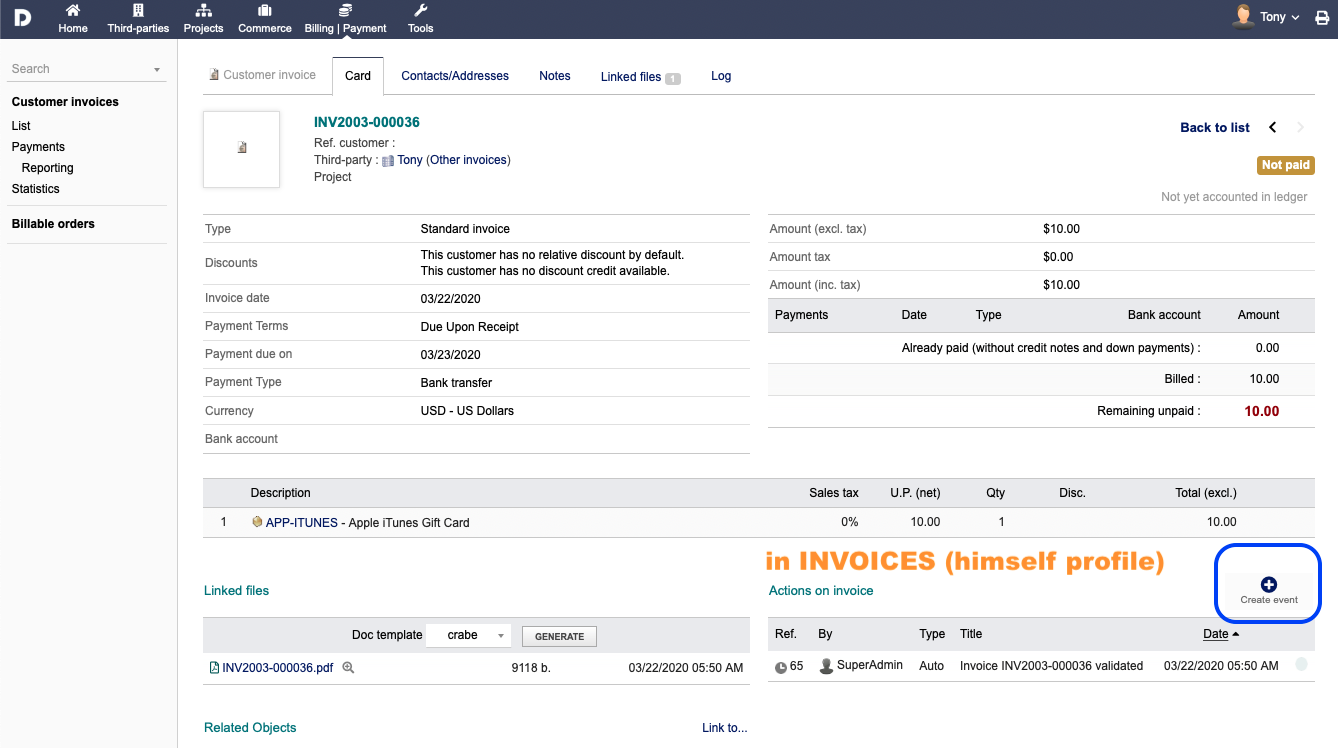
Task: Switch to the Contacts/Addresses tab
Action: pyautogui.click(x=455, y=76)
